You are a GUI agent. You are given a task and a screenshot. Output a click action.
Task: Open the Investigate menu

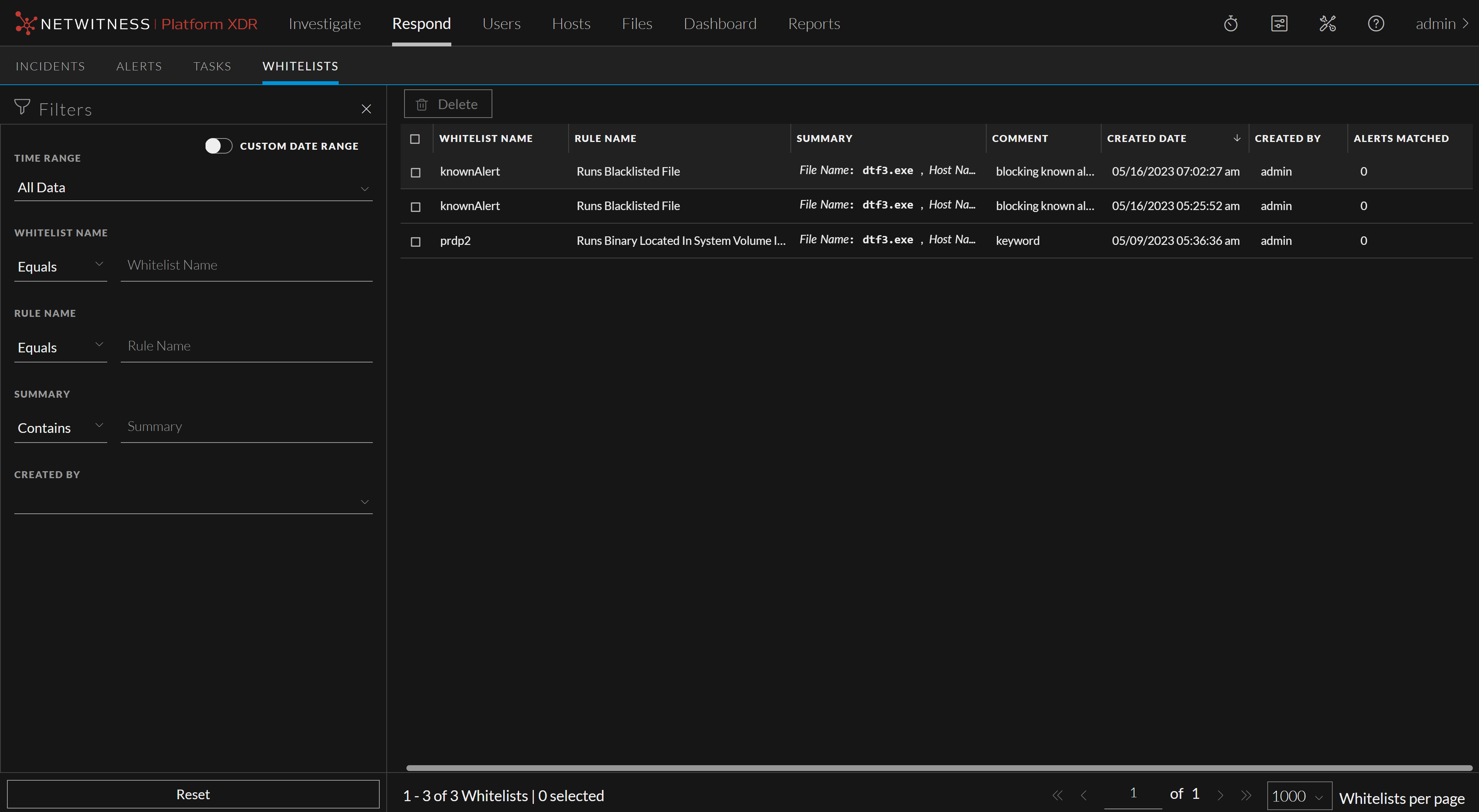coord(324,24)
